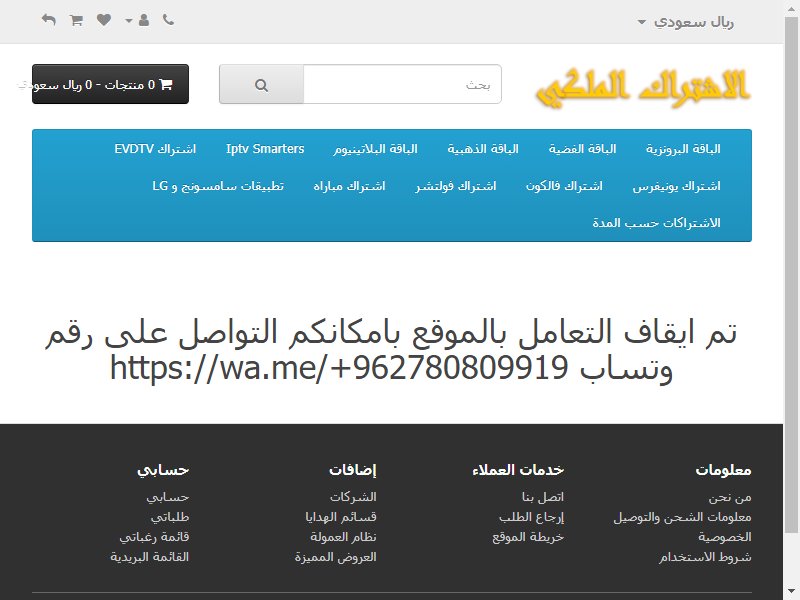Open إرجاع الطلب footer link
The image size is (800, 600).
pos(532,517)
